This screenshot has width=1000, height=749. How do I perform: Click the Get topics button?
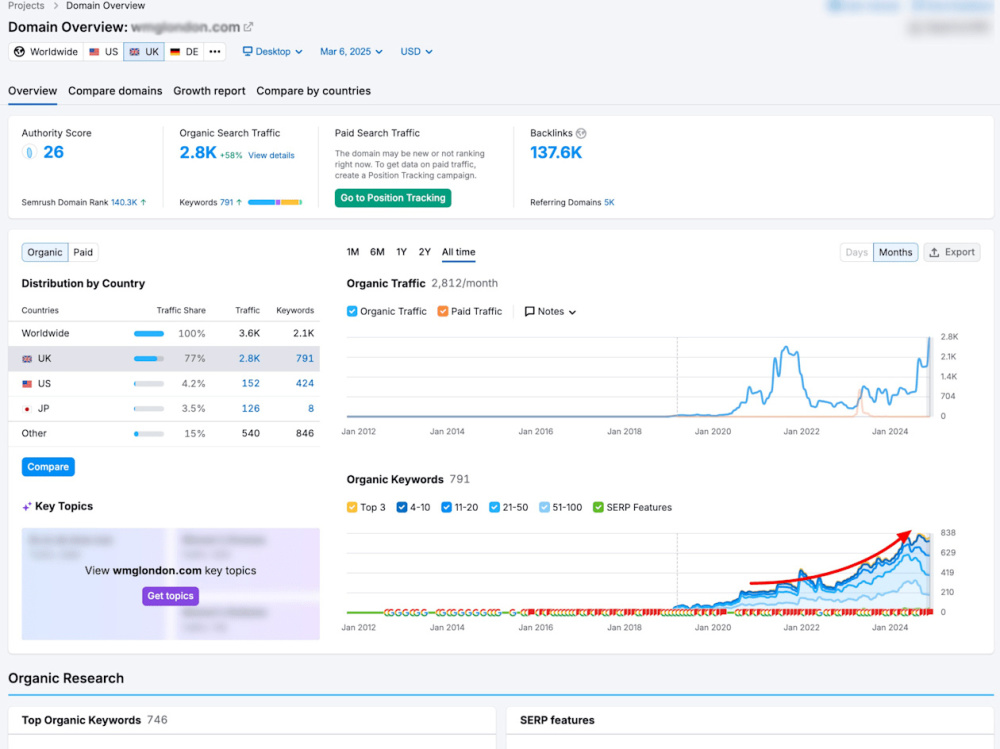click(170, 596)
